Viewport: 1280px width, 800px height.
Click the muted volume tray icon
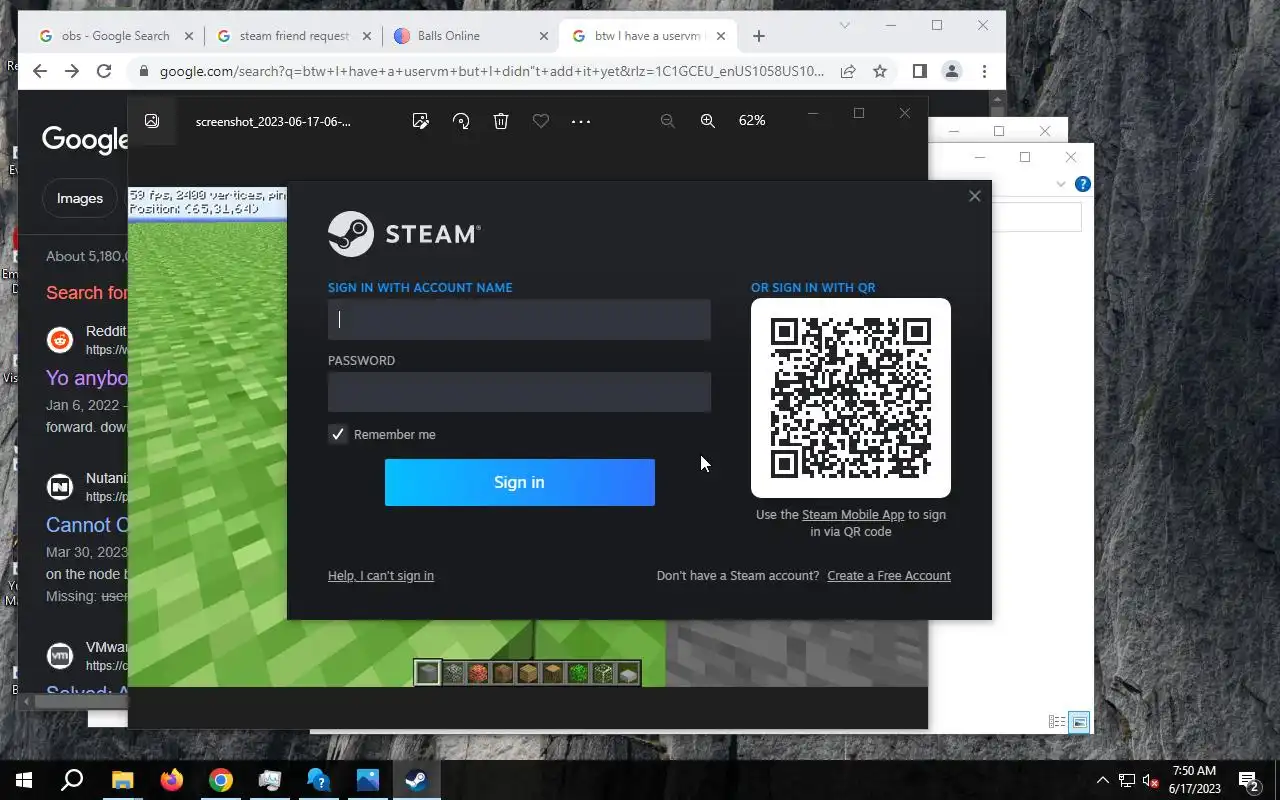click(1150, 780)
